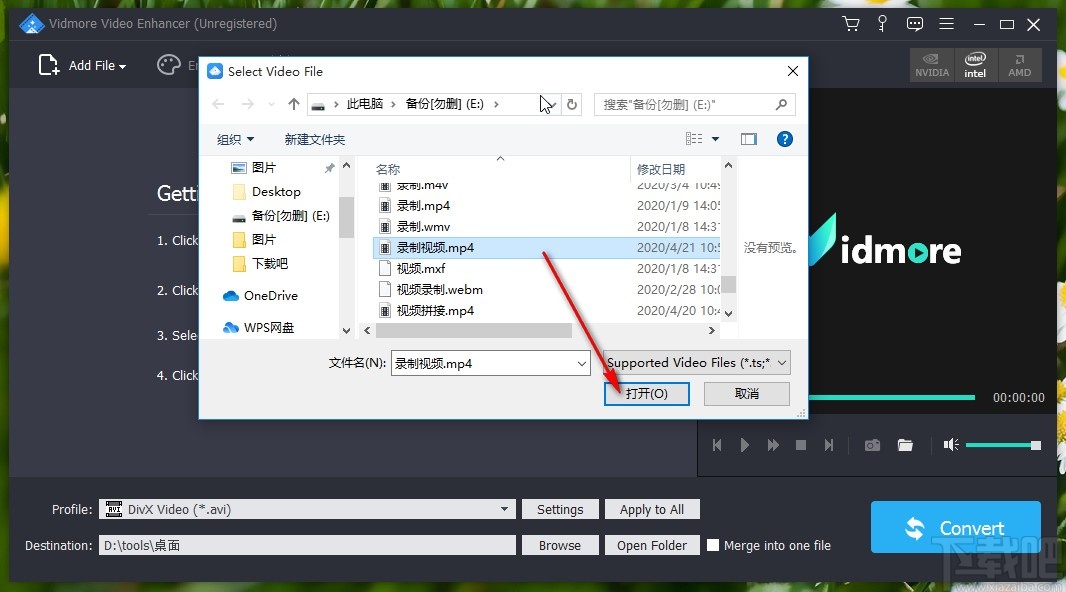Select 下载吧 folder in navigation pane
1066x592 pixels.
click(x=270, y=264)
